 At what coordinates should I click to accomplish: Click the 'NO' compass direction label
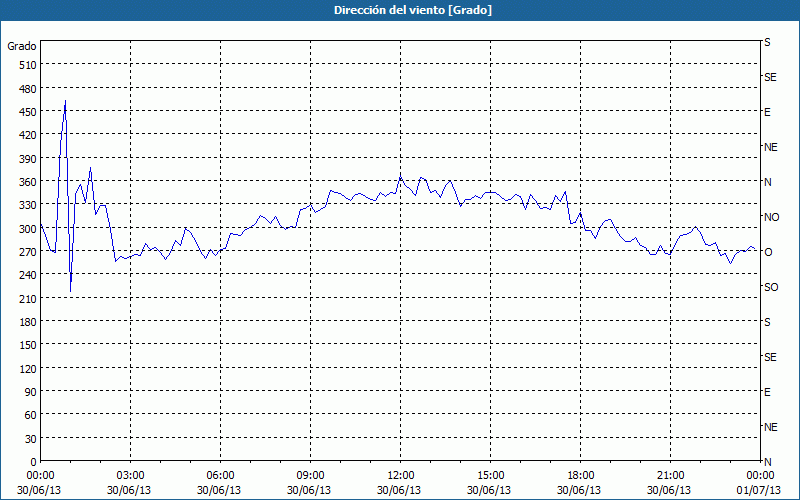click(x=771, y=217)
